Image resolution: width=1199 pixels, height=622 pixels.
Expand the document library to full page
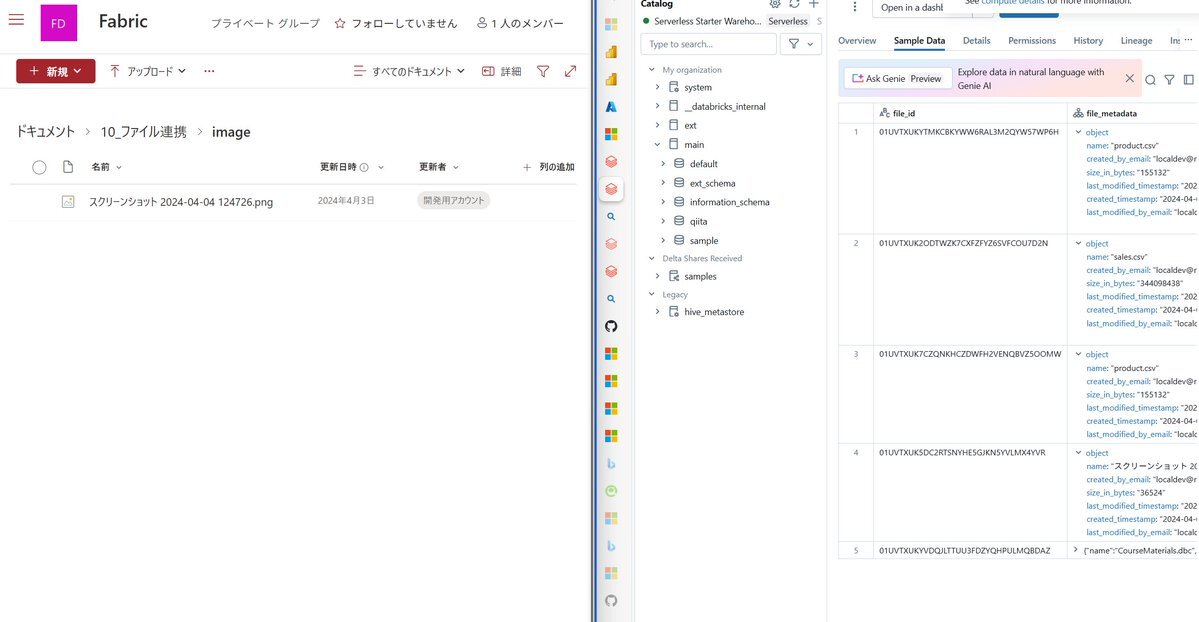pos(570,71)
